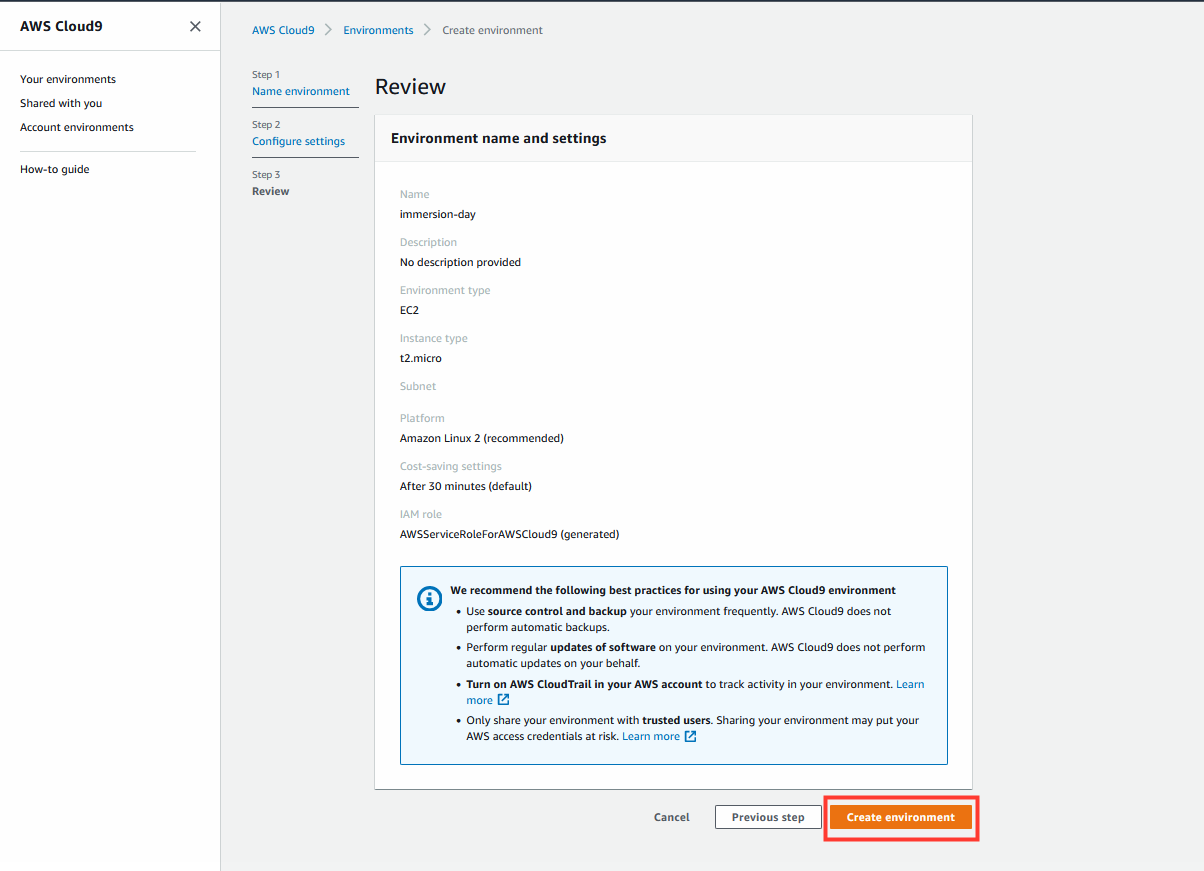Select the Description field label
The image size is (1204, 871).
428,242
